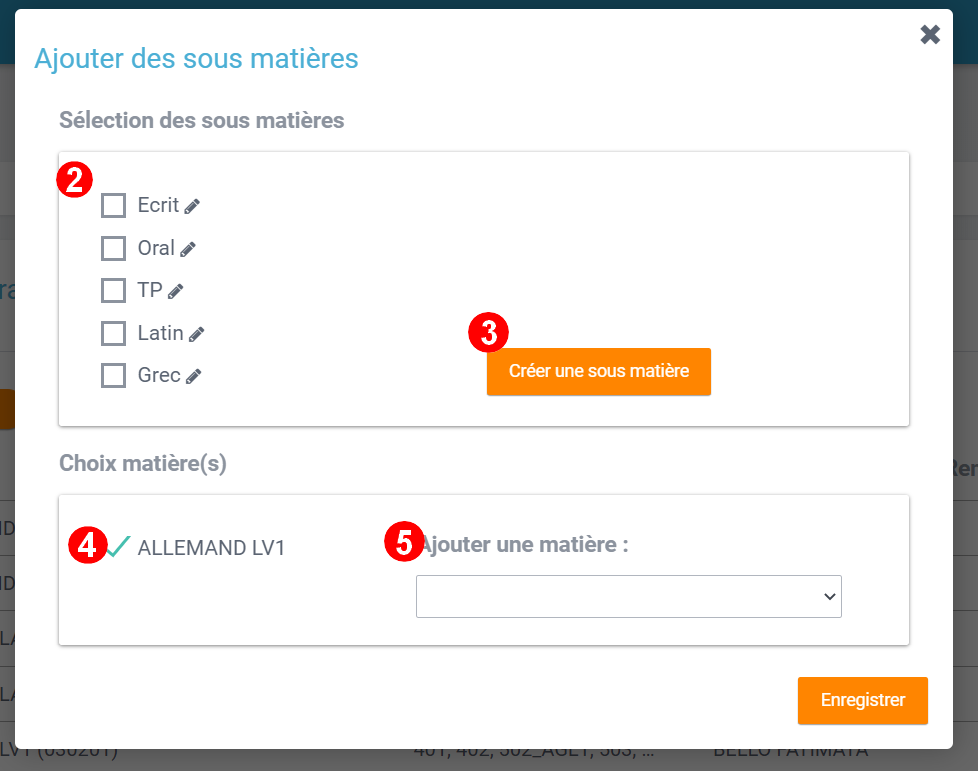978x771 pixels.
Task: Click the Oral label text
Action: tap(156, 248)
